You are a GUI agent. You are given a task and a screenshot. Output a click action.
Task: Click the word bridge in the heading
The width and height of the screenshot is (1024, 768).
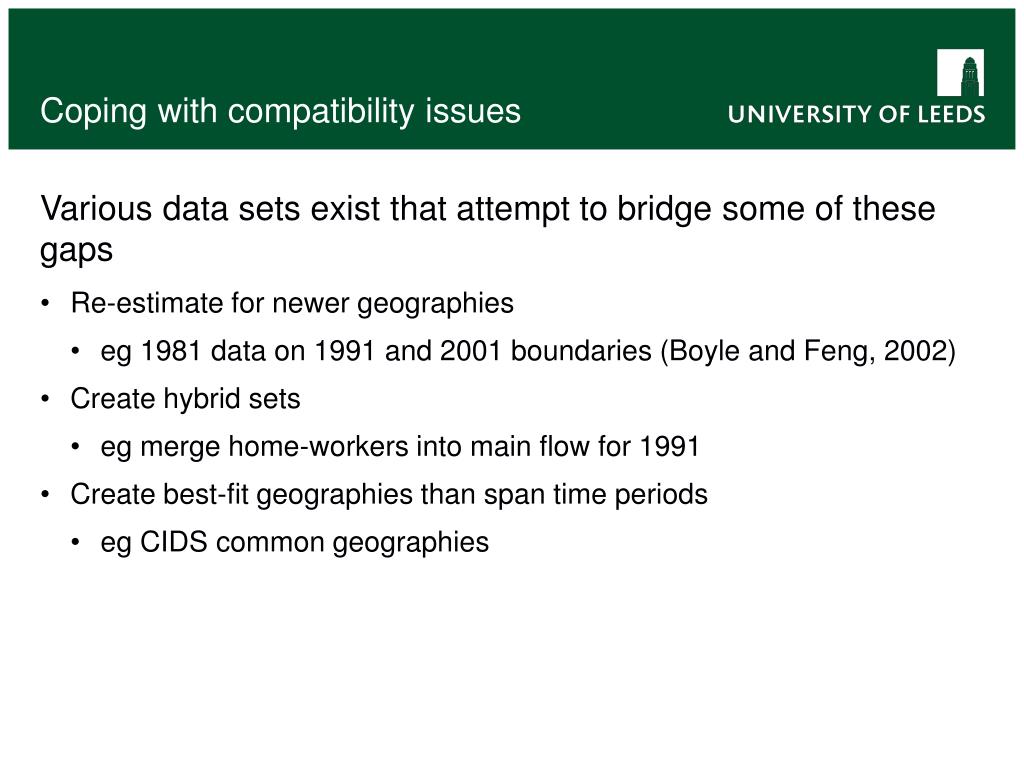665,210
